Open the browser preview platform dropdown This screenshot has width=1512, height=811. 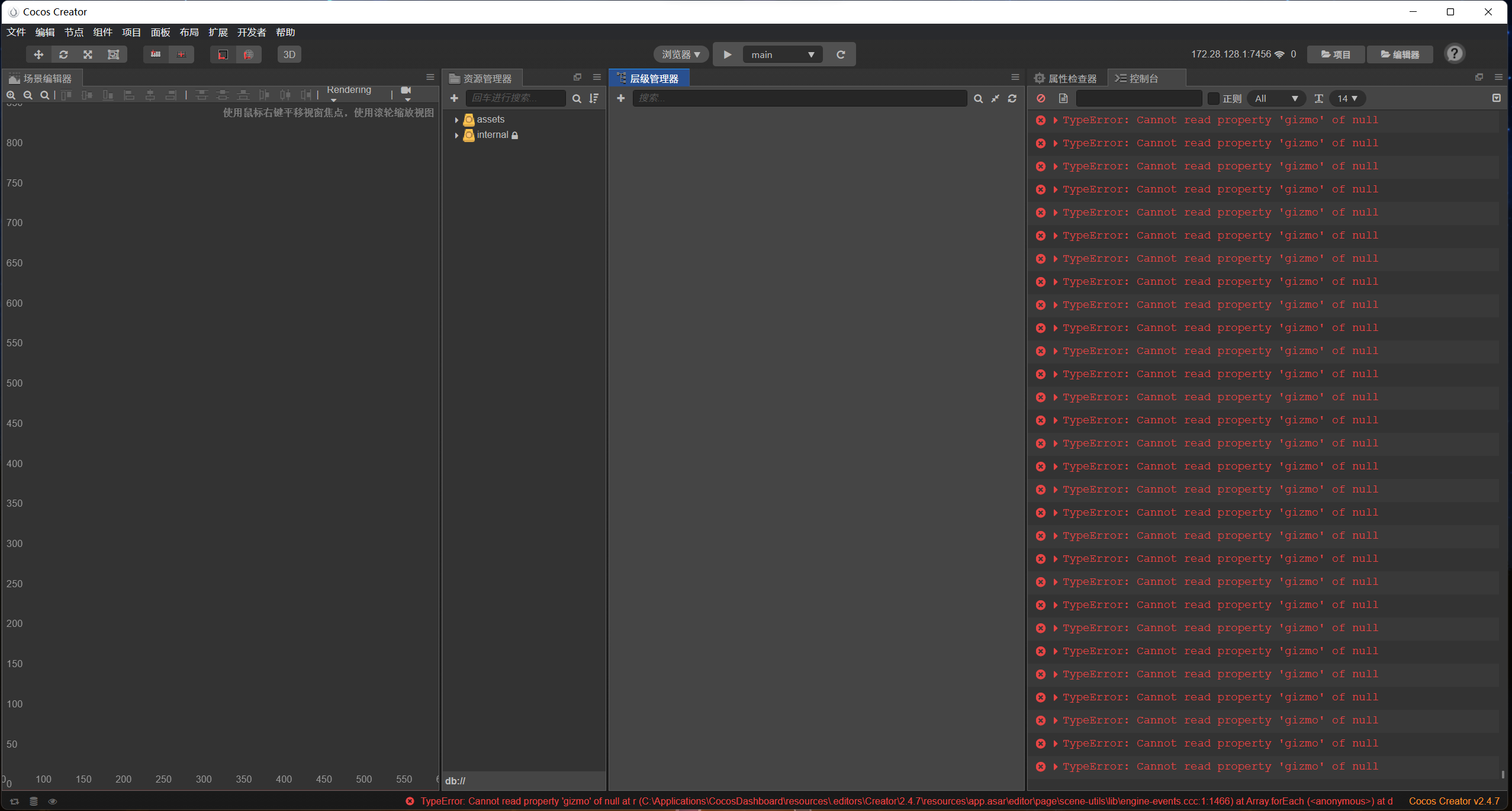[x=681, y=54]
